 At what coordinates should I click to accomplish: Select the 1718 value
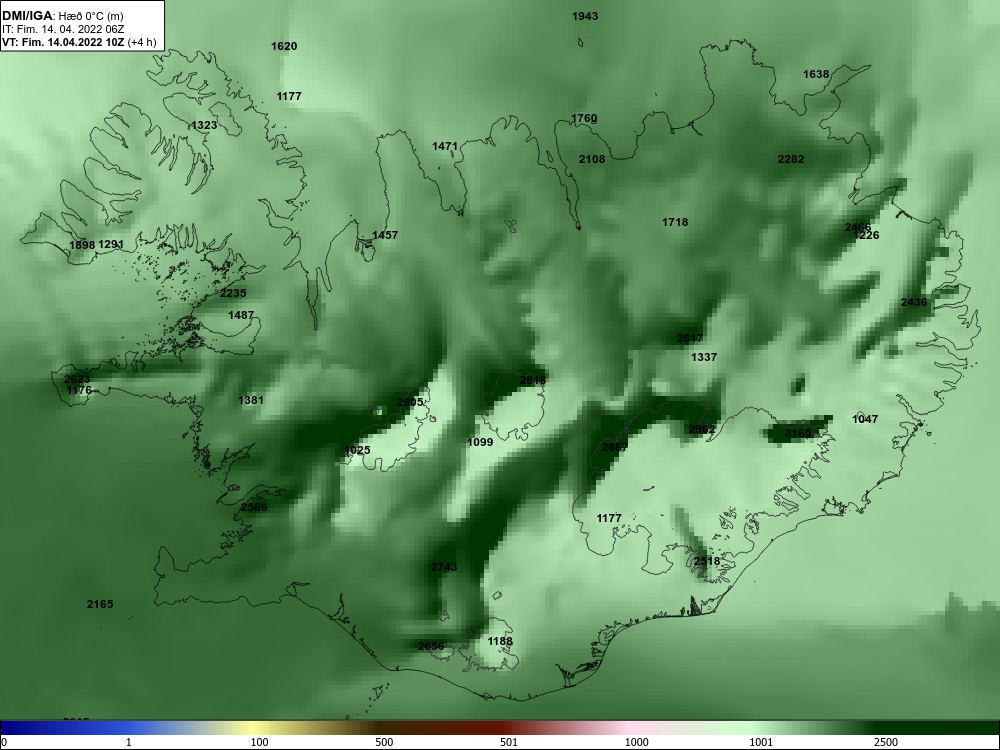pyautogui.click(x=675, y=222)
